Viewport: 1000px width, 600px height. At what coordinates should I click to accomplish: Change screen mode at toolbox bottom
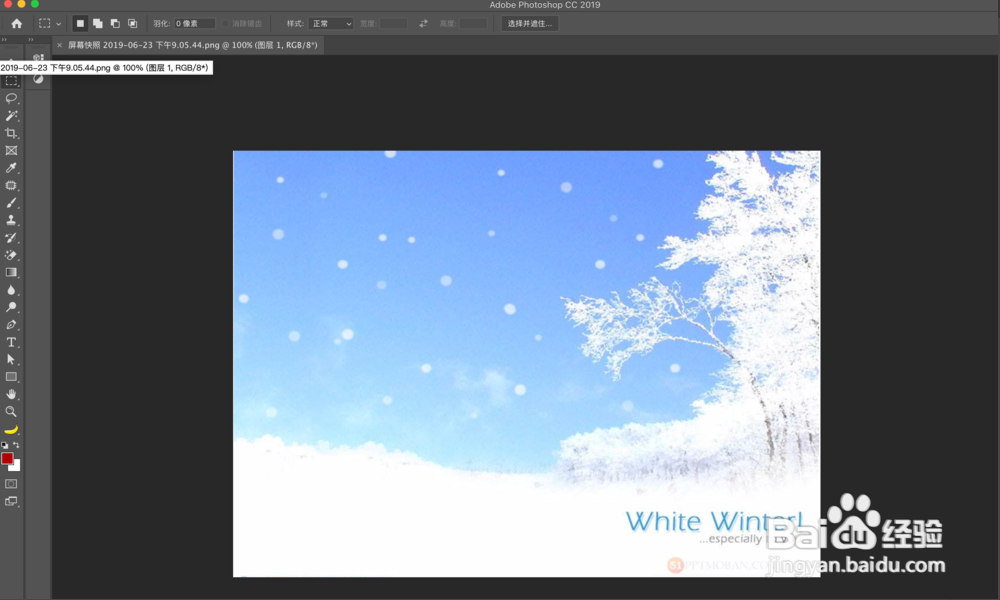pos(11,501)
